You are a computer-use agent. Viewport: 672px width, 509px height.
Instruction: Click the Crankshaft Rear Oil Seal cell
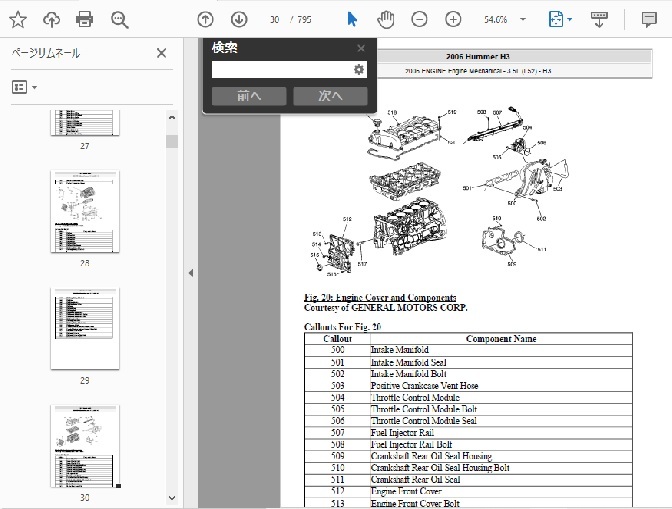(501, 480)
